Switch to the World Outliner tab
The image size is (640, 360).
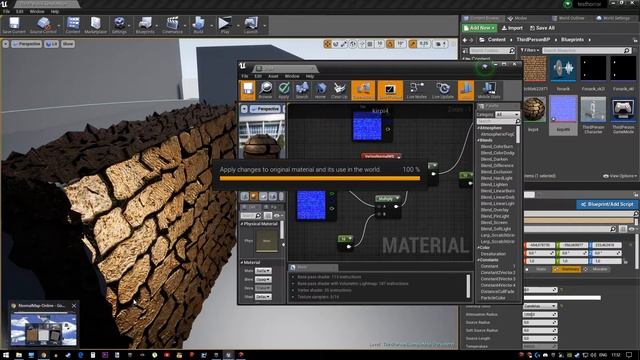pyautogui.click(x=569, y=18)
